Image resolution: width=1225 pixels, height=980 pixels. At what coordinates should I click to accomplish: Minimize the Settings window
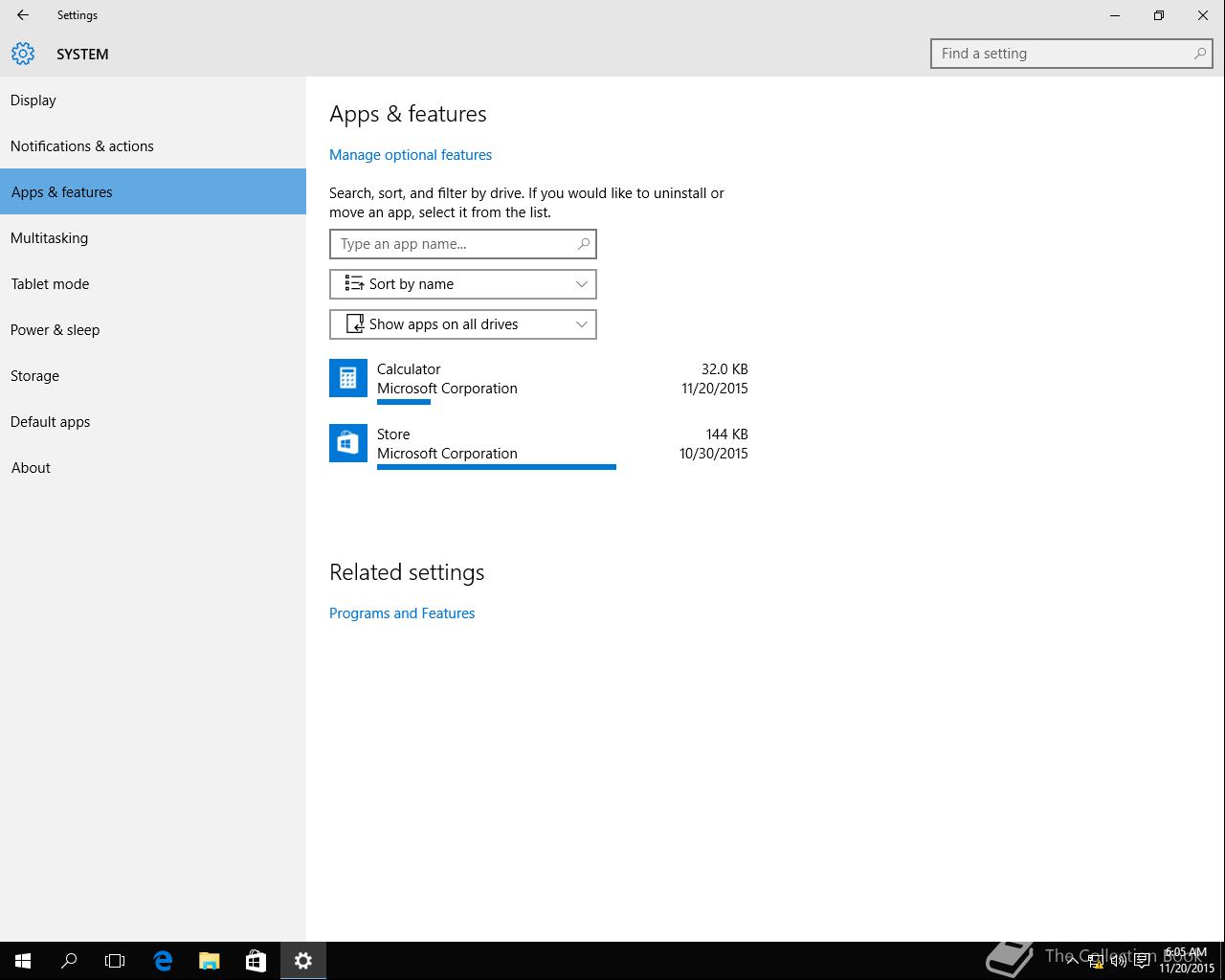pos(1115,15)
